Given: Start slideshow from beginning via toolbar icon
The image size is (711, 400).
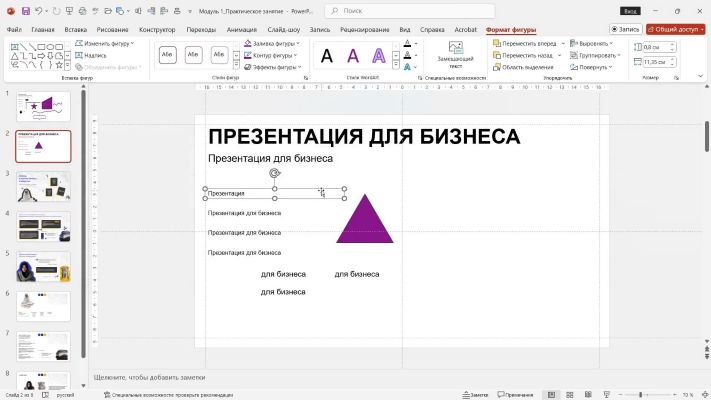Looking at the screenshot, I should pyautogui.click(x=69, y=11).
